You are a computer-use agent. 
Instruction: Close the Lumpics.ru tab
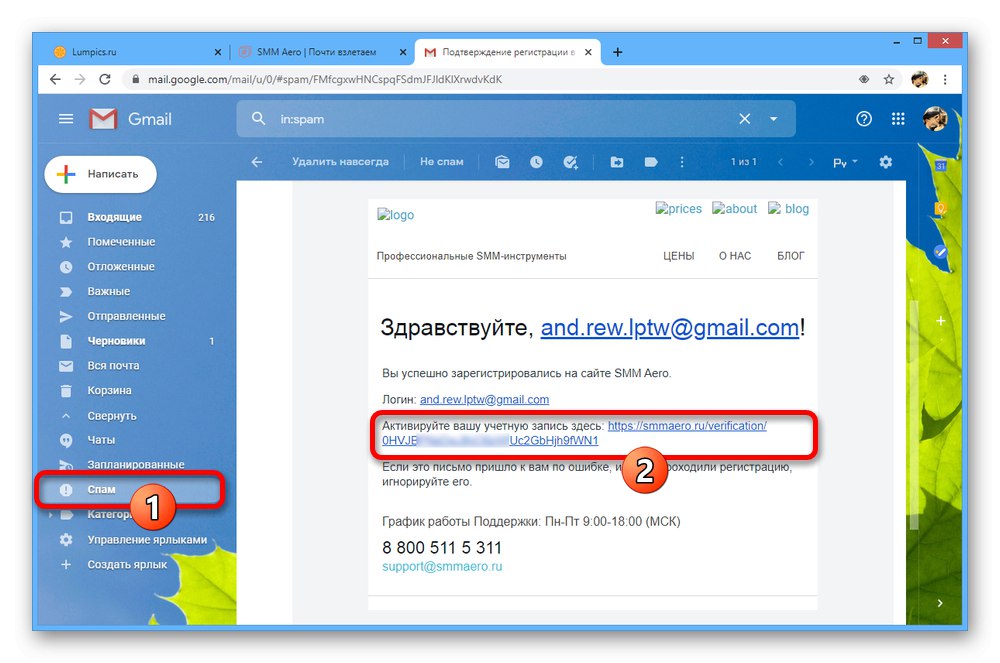pyautogui.click(x=217, y=52)
